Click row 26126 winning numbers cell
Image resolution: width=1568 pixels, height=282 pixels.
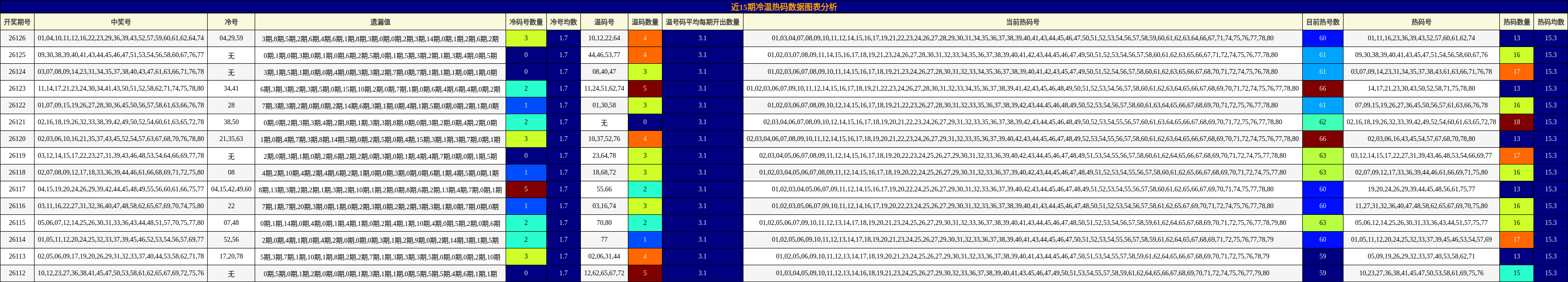(120, 38)
